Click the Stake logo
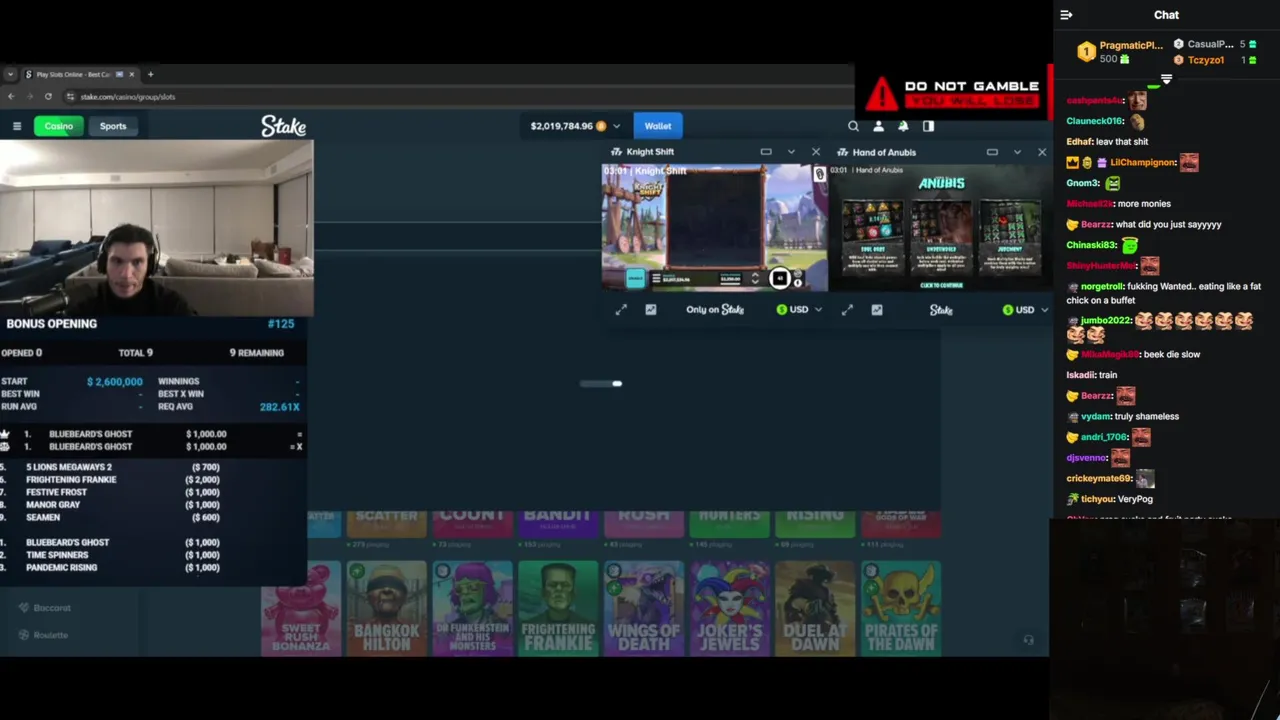Viewport: 1280px width, 720px height. [x=283, y=126]
